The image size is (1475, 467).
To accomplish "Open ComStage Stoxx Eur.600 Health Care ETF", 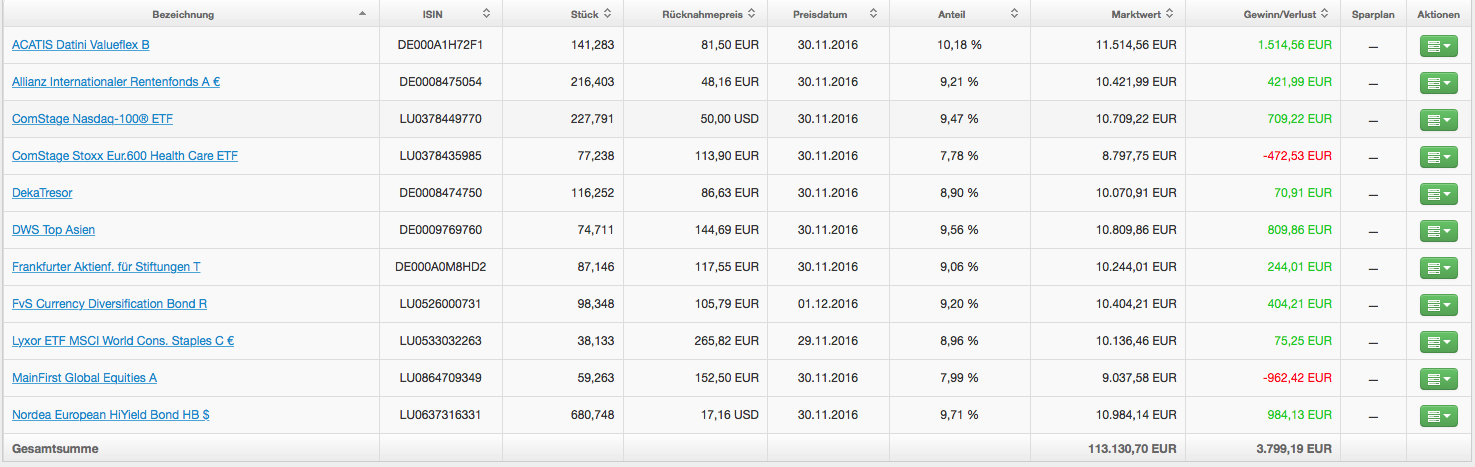I will click(x=125, y=156).
